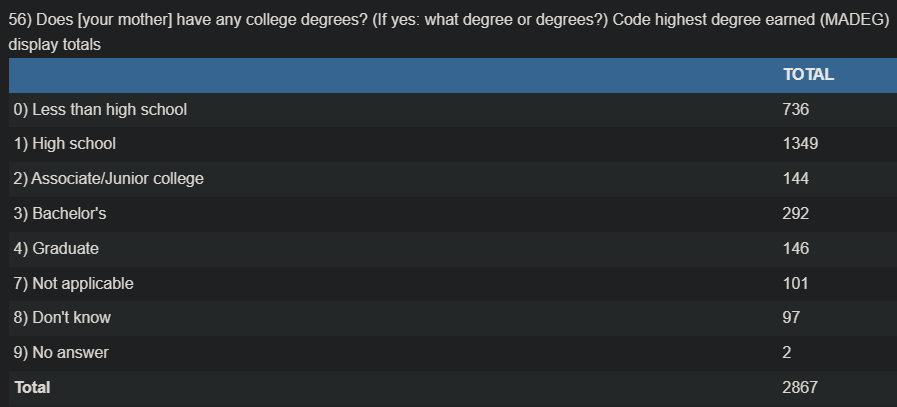The image size is (897, 407).
Task: Select the 97 value for Don't know
Action: click(x=792, y=317)
